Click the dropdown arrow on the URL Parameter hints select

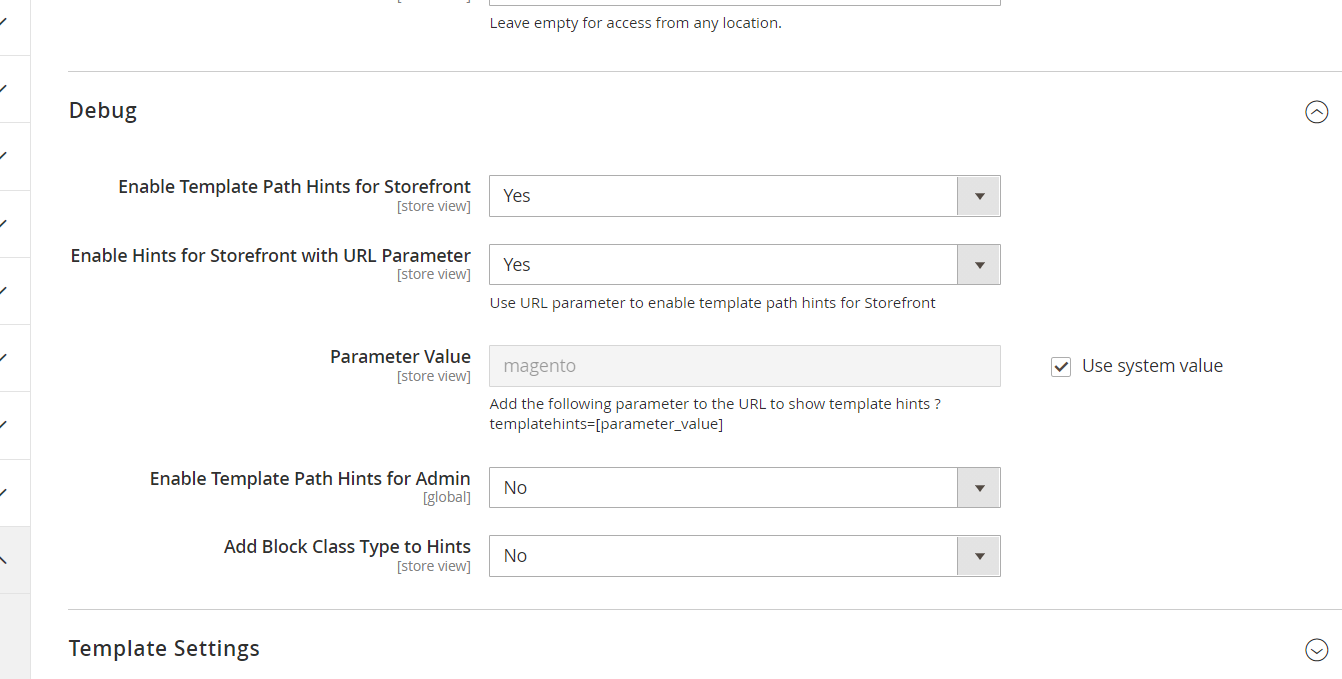[978, 264]
